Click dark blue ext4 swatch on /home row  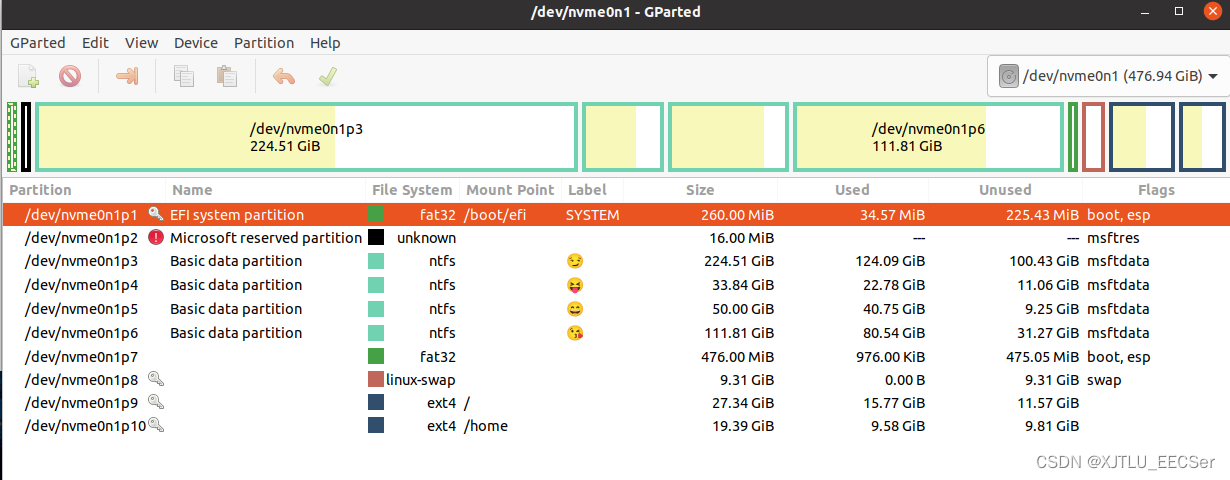tap(376, 426)
